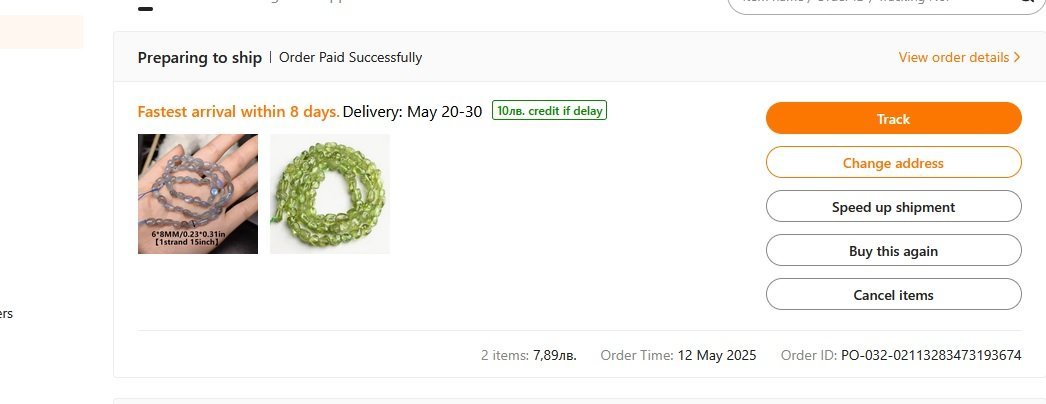The image size is (1046, 404).
Task: Click the highlighted pink sidebar item
Action: 41,32
